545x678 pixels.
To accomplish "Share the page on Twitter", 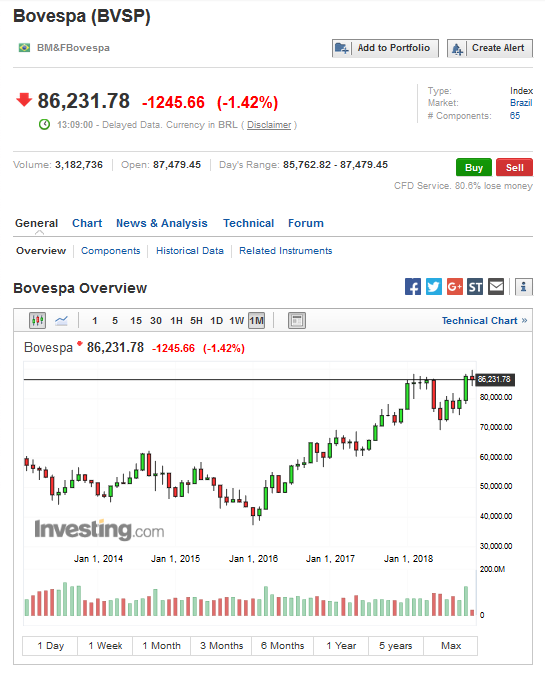I will coord(434,287).
